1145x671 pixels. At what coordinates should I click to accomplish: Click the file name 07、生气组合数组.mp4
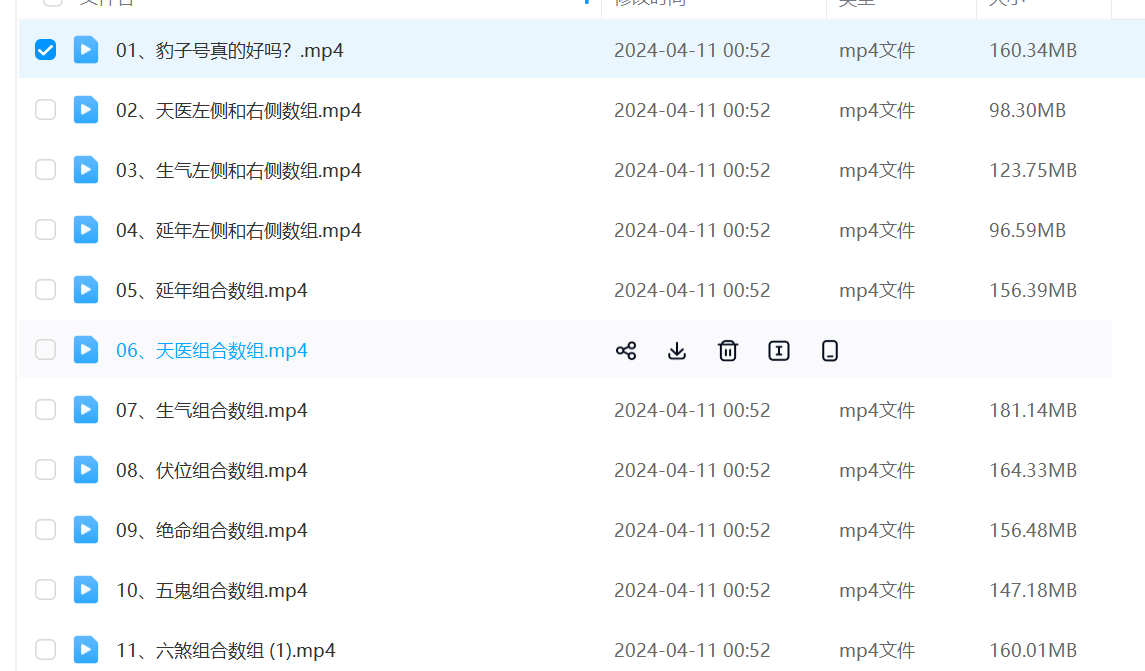pyautogui.click(x=211, y=410)
